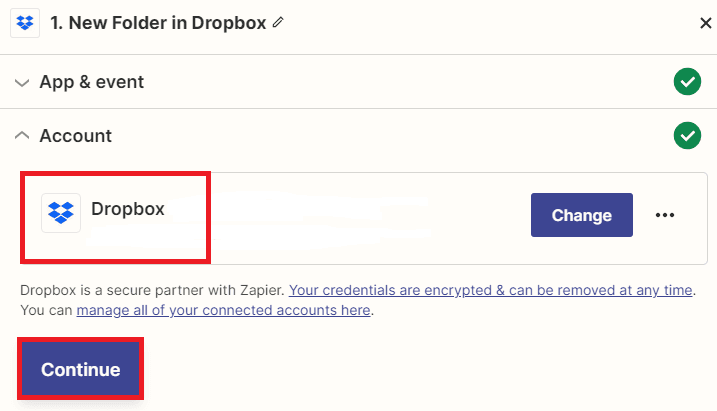
Task: Select the Account section heading
Action: click(76, 135)
